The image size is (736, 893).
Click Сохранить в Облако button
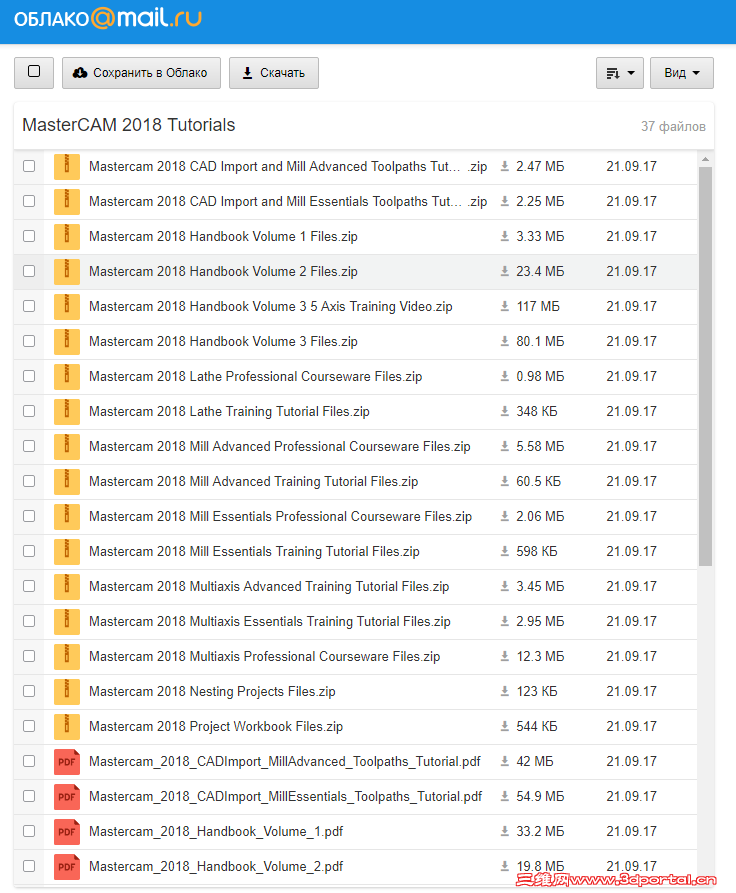point(141,73)
